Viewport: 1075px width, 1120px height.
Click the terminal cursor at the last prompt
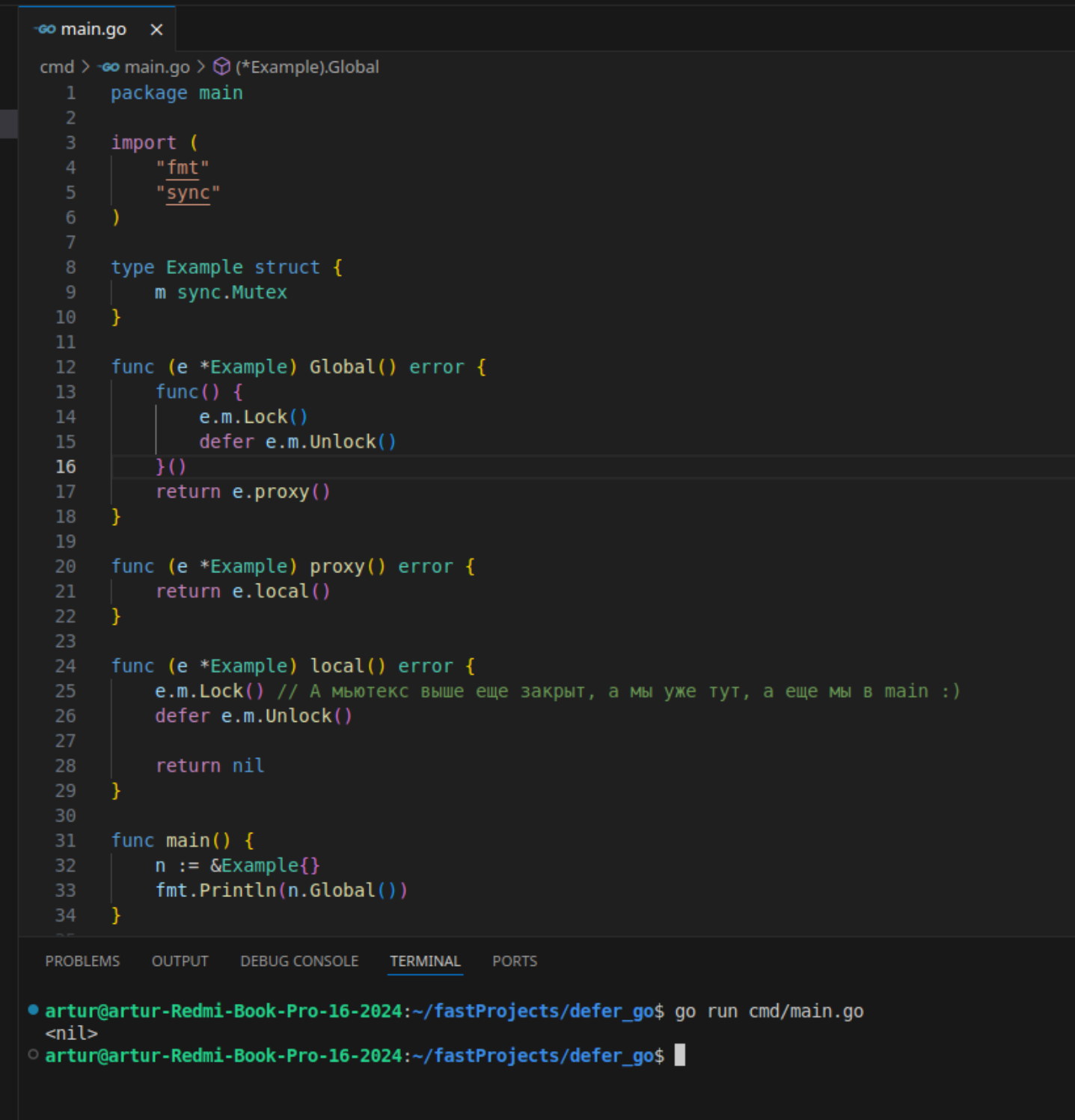point(679,1055)
